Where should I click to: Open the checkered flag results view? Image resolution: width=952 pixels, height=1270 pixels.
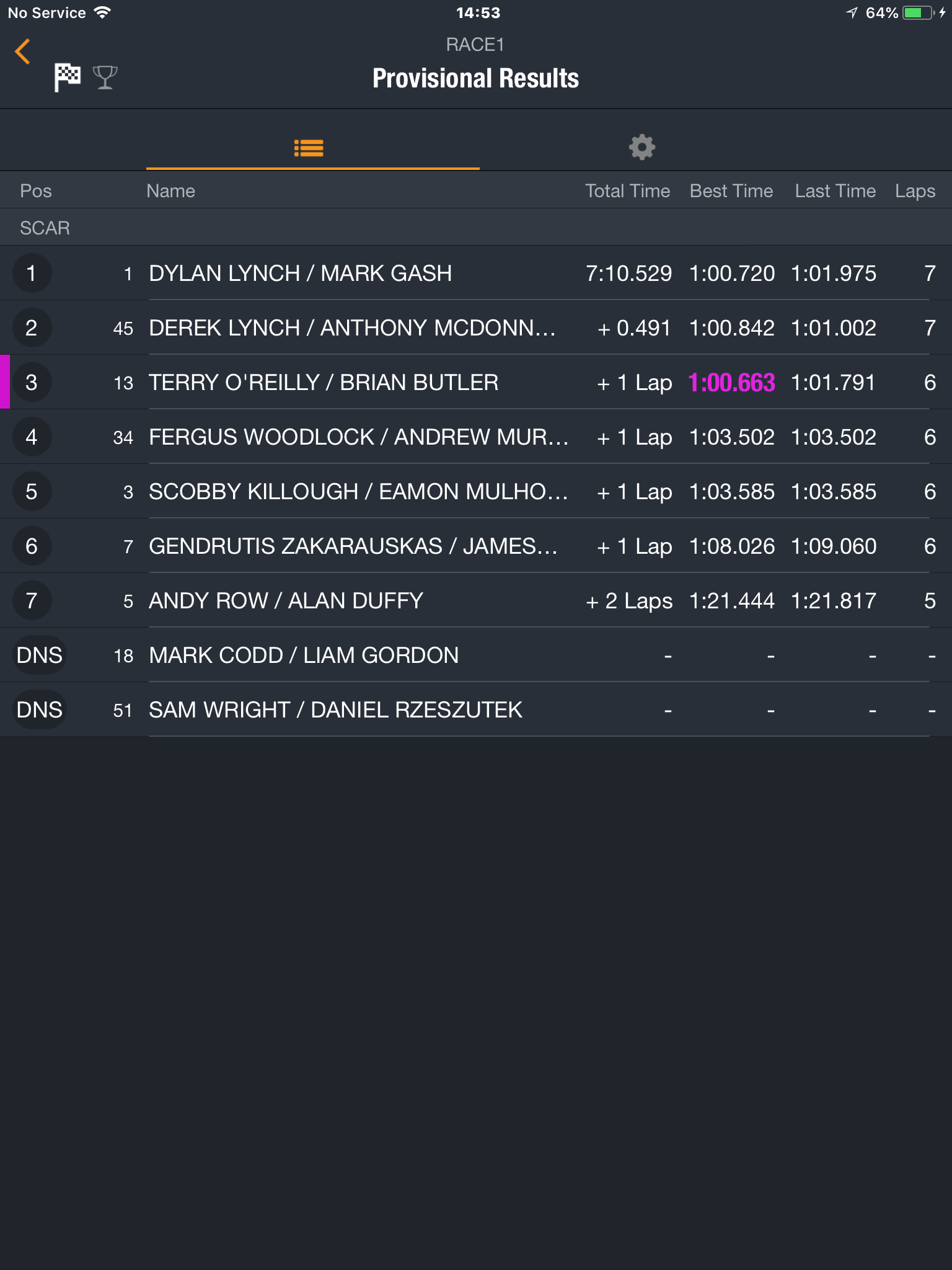coord(67,78)
